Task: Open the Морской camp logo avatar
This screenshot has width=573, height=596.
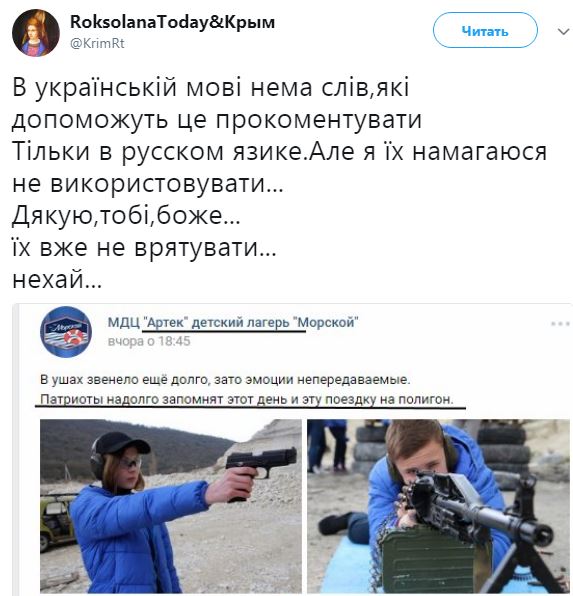Action: pos(66,332)
